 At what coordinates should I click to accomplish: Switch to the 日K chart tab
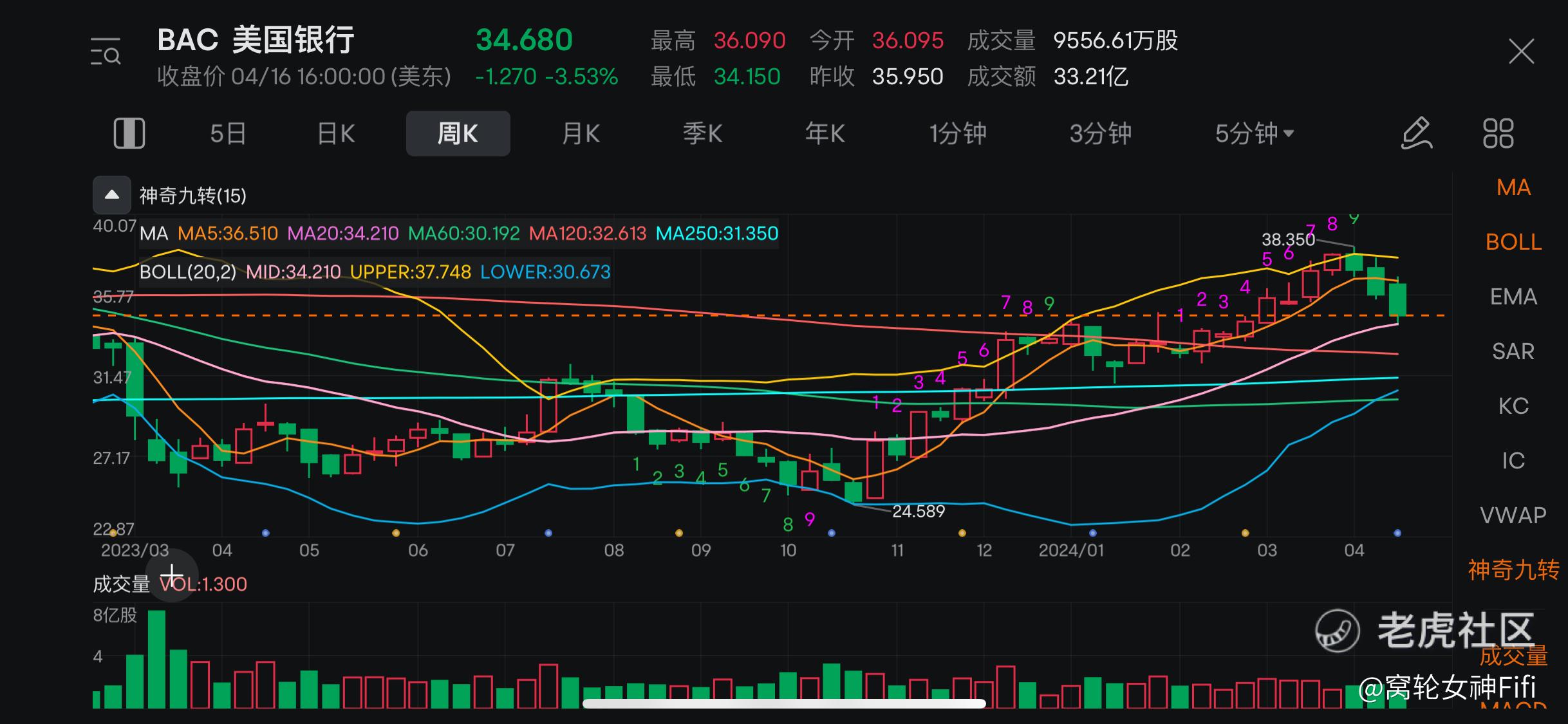[336, 134]
